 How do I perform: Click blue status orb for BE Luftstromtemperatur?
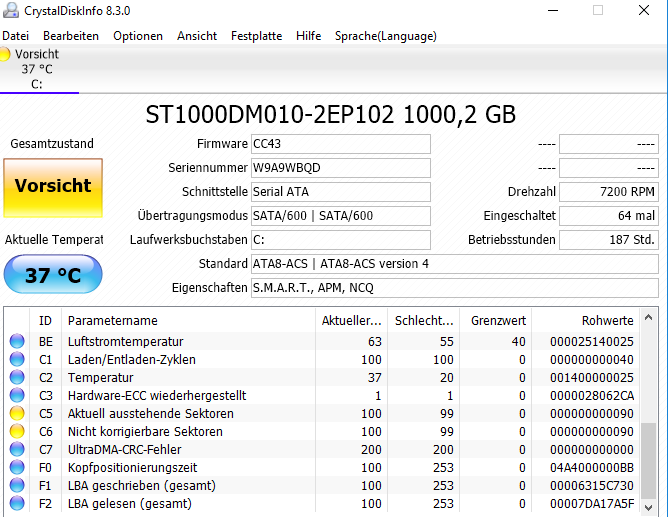tap(17, 341)
